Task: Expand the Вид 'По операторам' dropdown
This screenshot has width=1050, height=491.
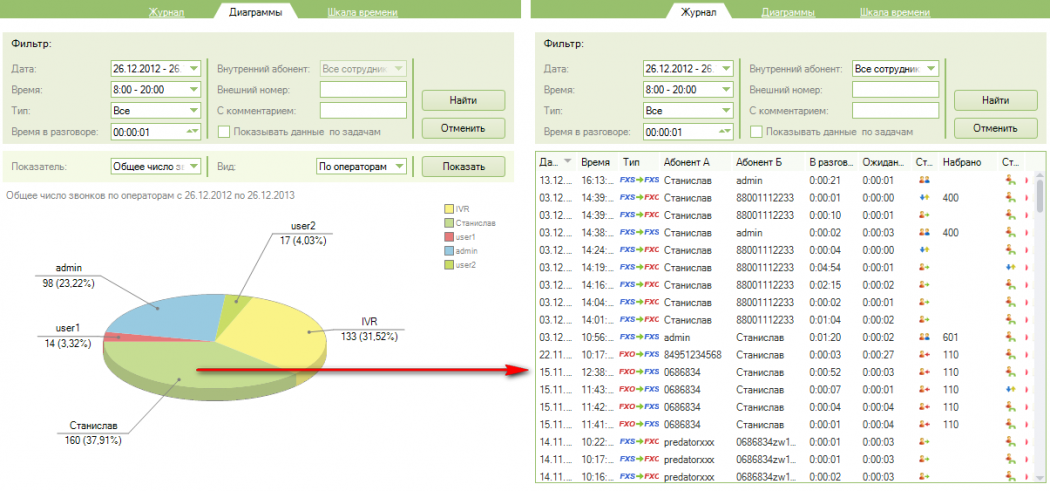Action: [x=399, y=167]
